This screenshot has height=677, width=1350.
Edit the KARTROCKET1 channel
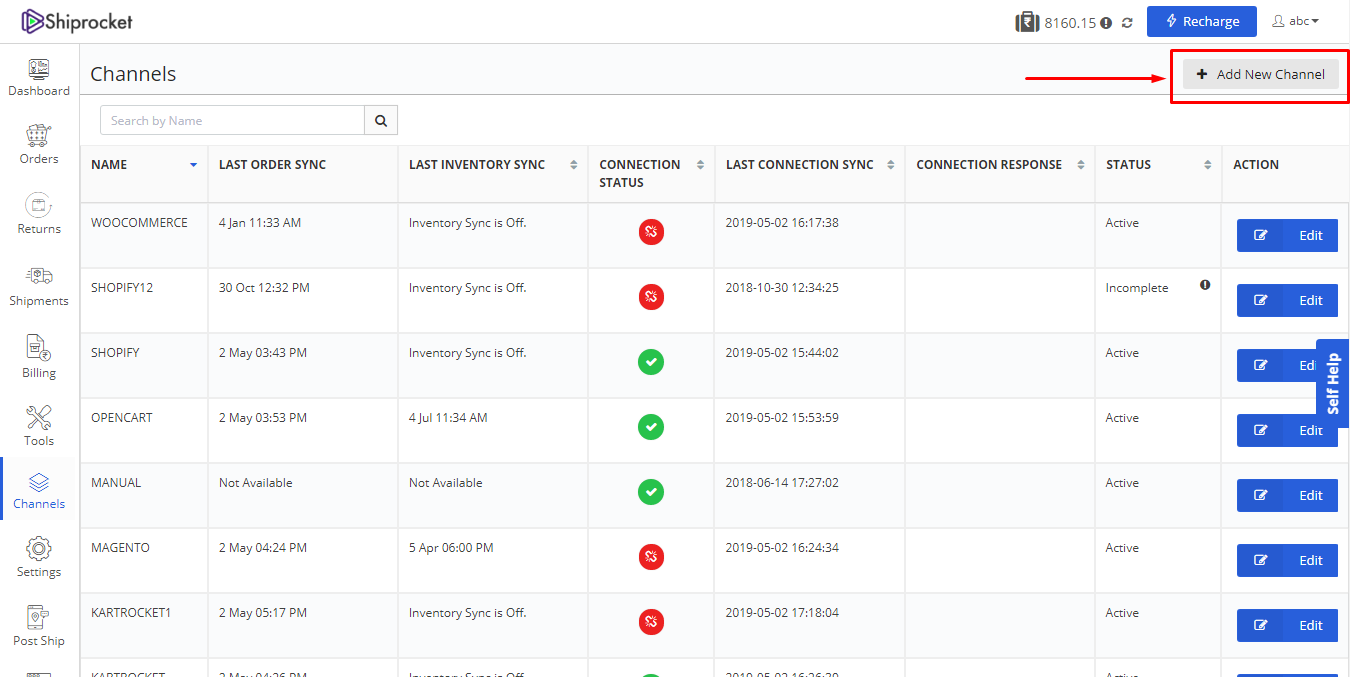tap(1287, 626)
